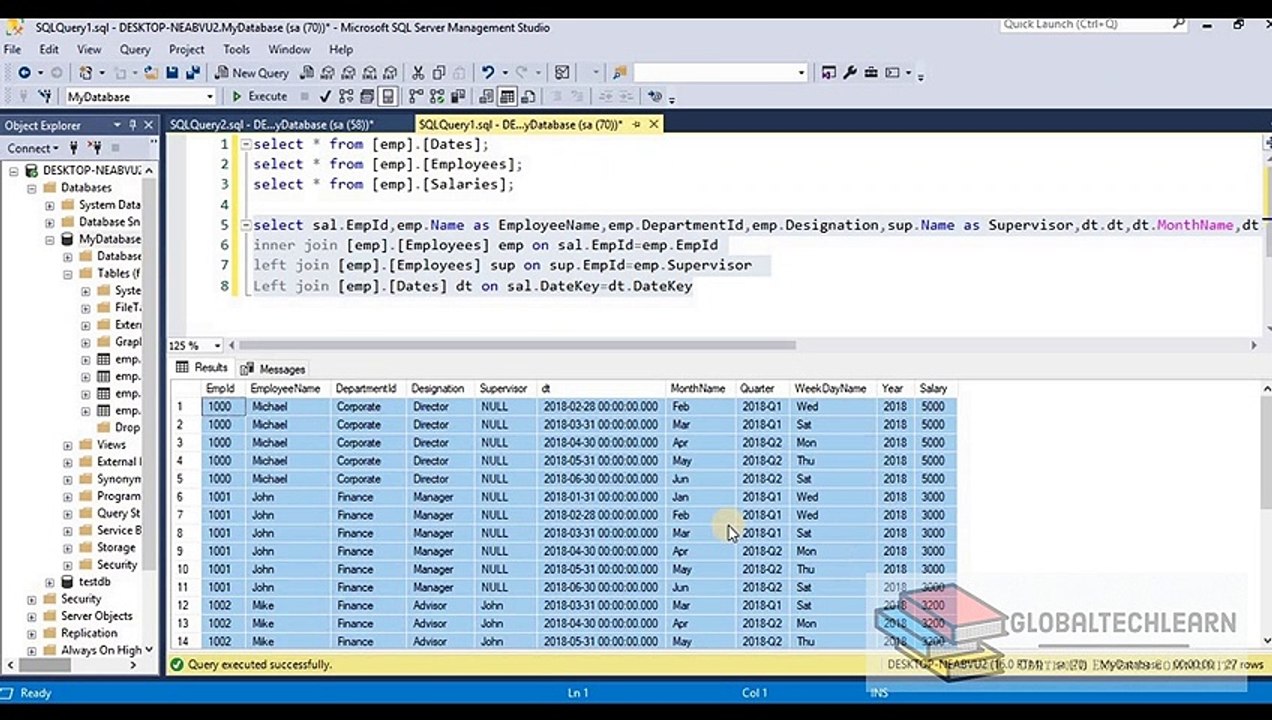Open the MyDatabase database dropdown
The width and height of the screenshot is (1272, 720).
tap(209, 97)
